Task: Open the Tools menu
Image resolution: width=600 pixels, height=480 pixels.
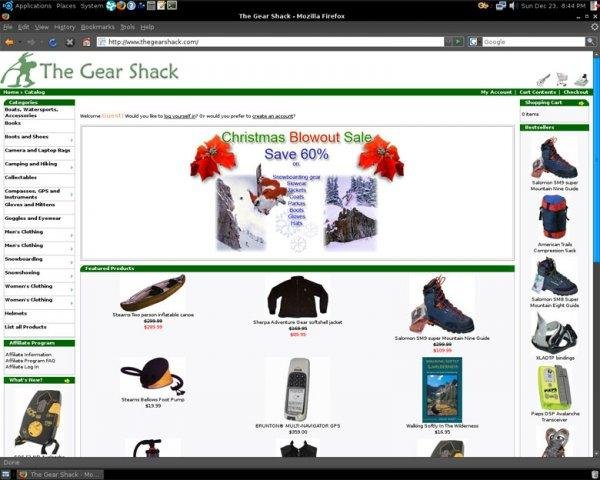Action: 127,27
